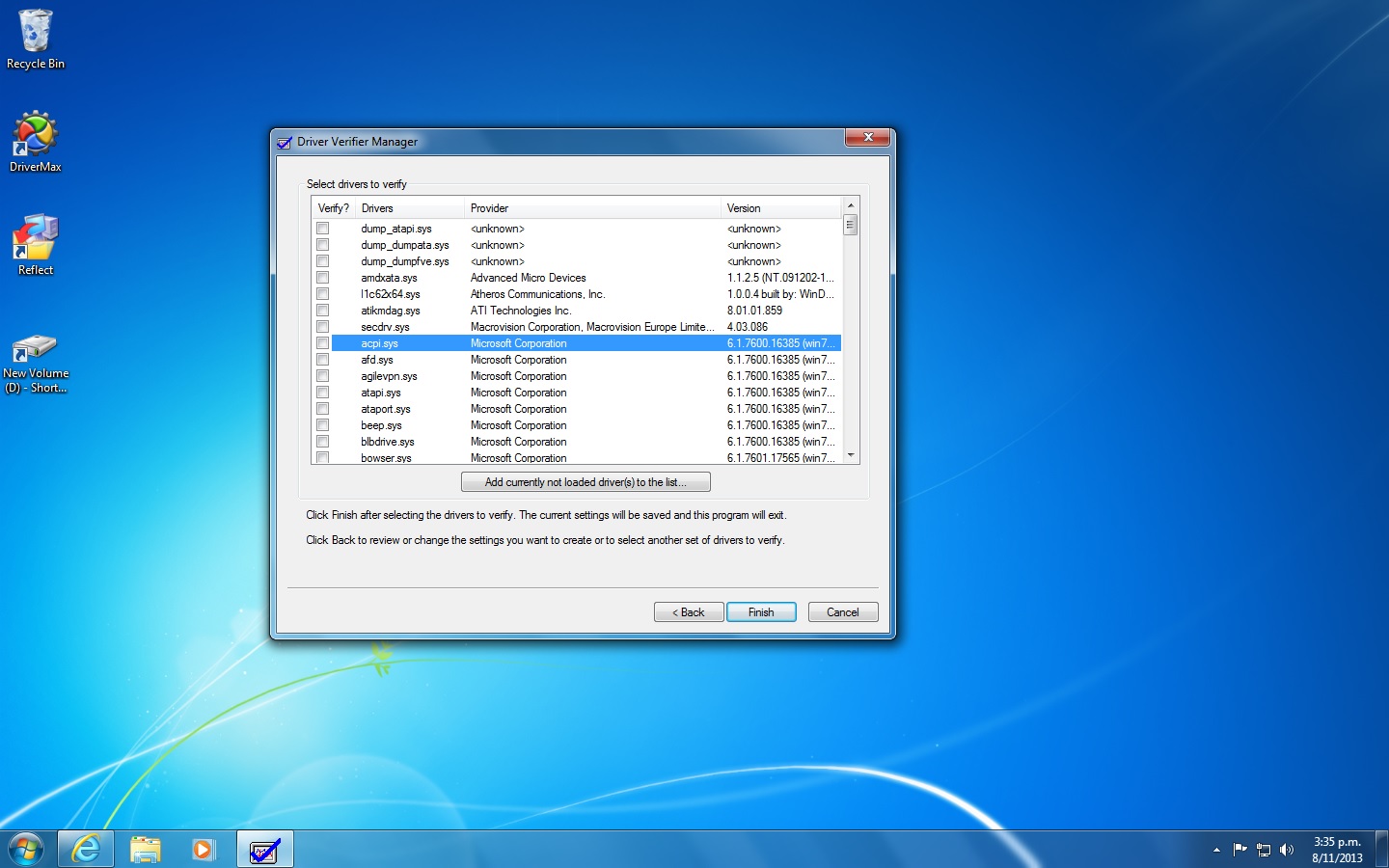Select the bowser.sys driver name
The width and height of the screenshot is (1389, 868).
pyautogui.click(x=386, y=458)
